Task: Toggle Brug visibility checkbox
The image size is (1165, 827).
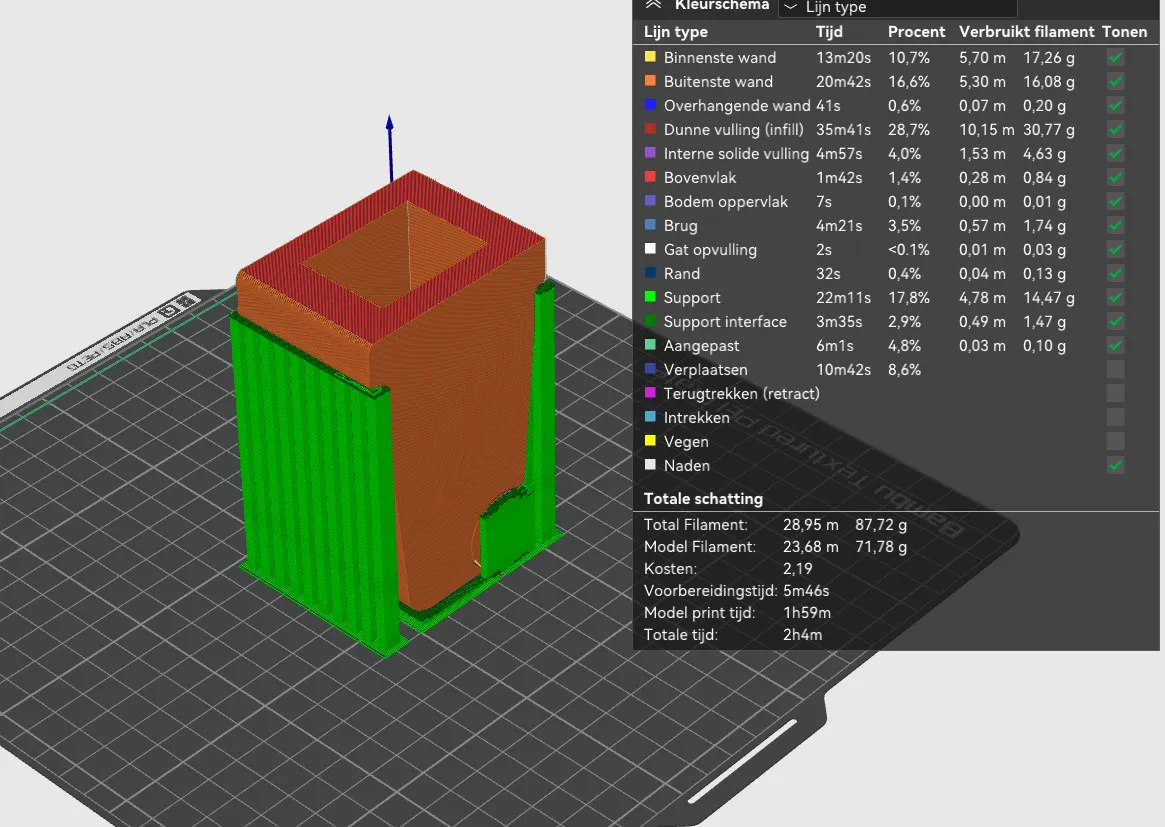Action: coord(1114,226)
